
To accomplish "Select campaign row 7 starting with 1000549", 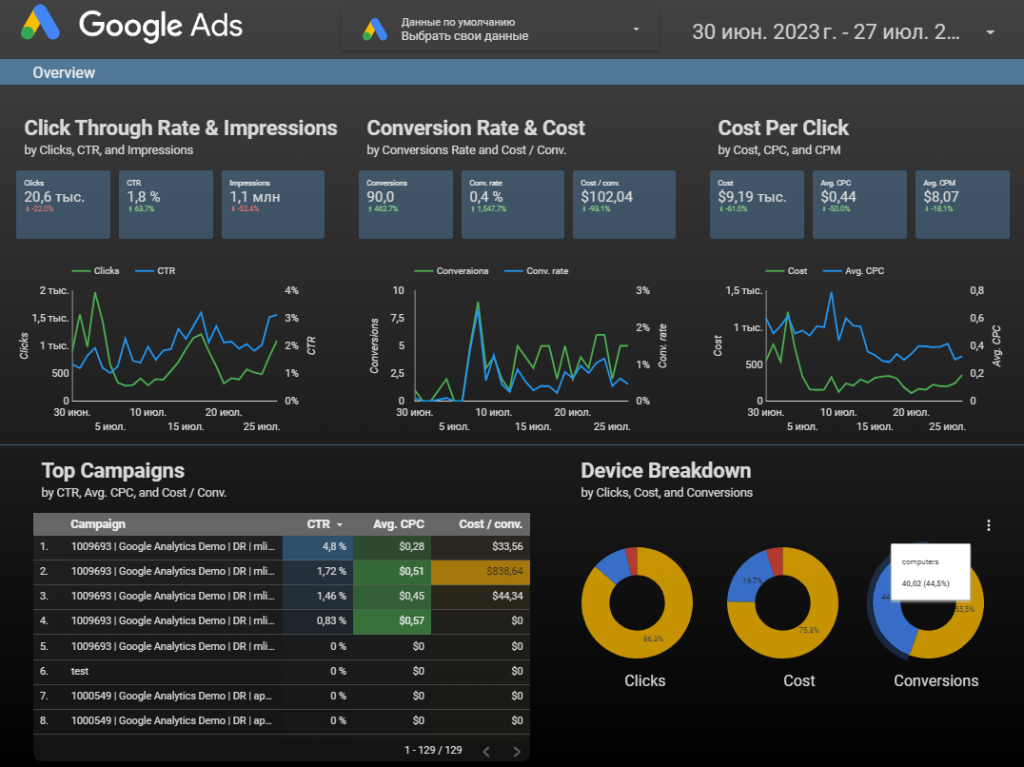I will click(172, 696).
